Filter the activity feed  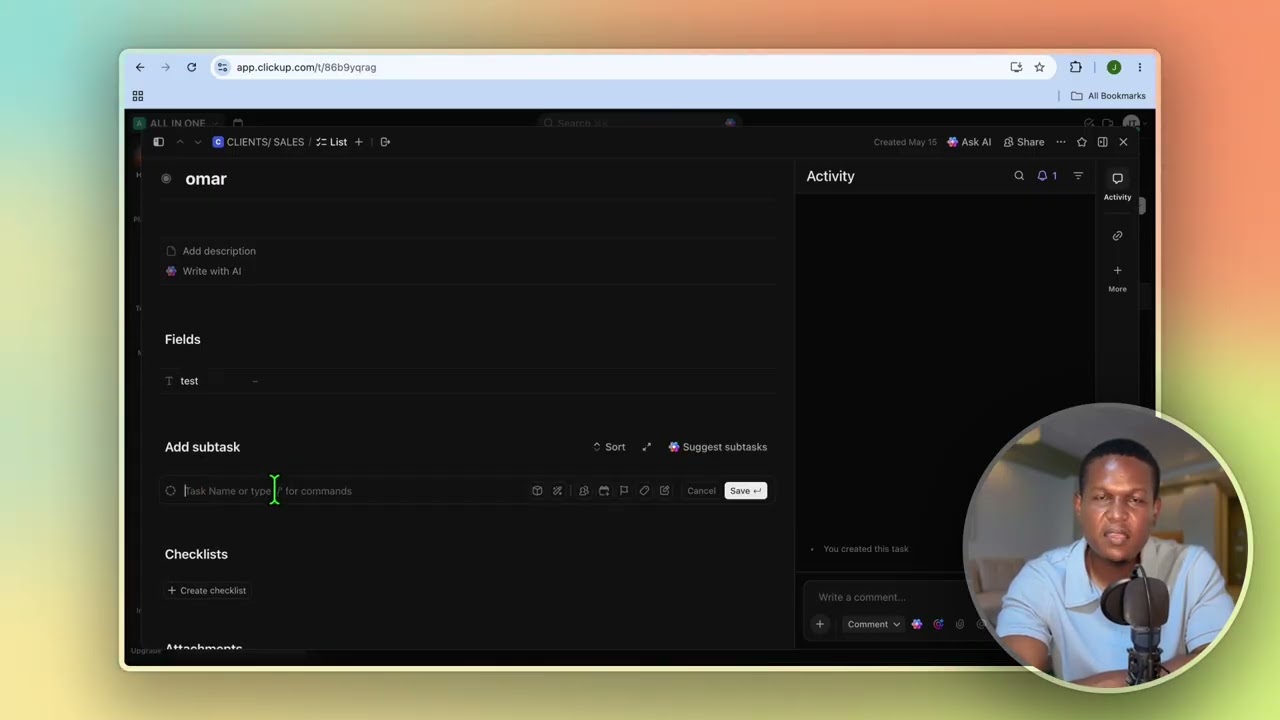(x=1078, y=176)
